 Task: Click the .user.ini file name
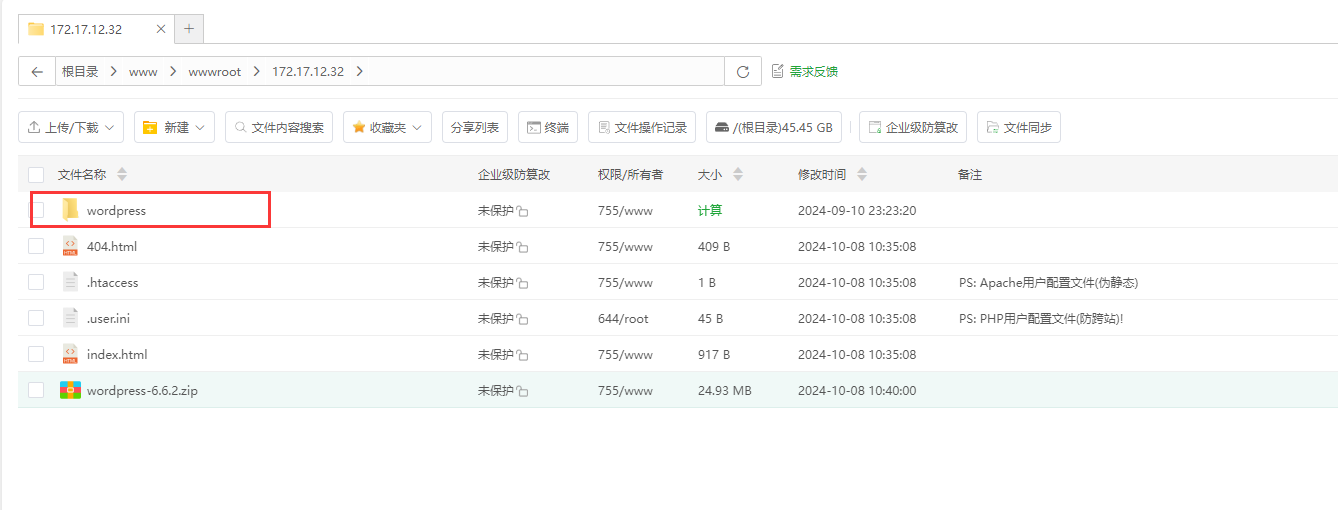click(x=110, y=318)
